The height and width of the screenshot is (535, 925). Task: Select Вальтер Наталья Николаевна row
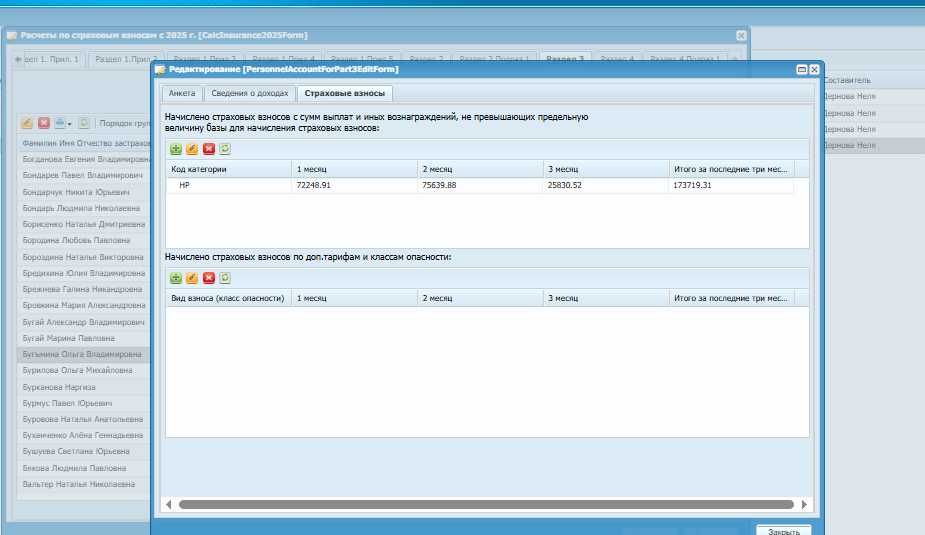tap(84, 484)
